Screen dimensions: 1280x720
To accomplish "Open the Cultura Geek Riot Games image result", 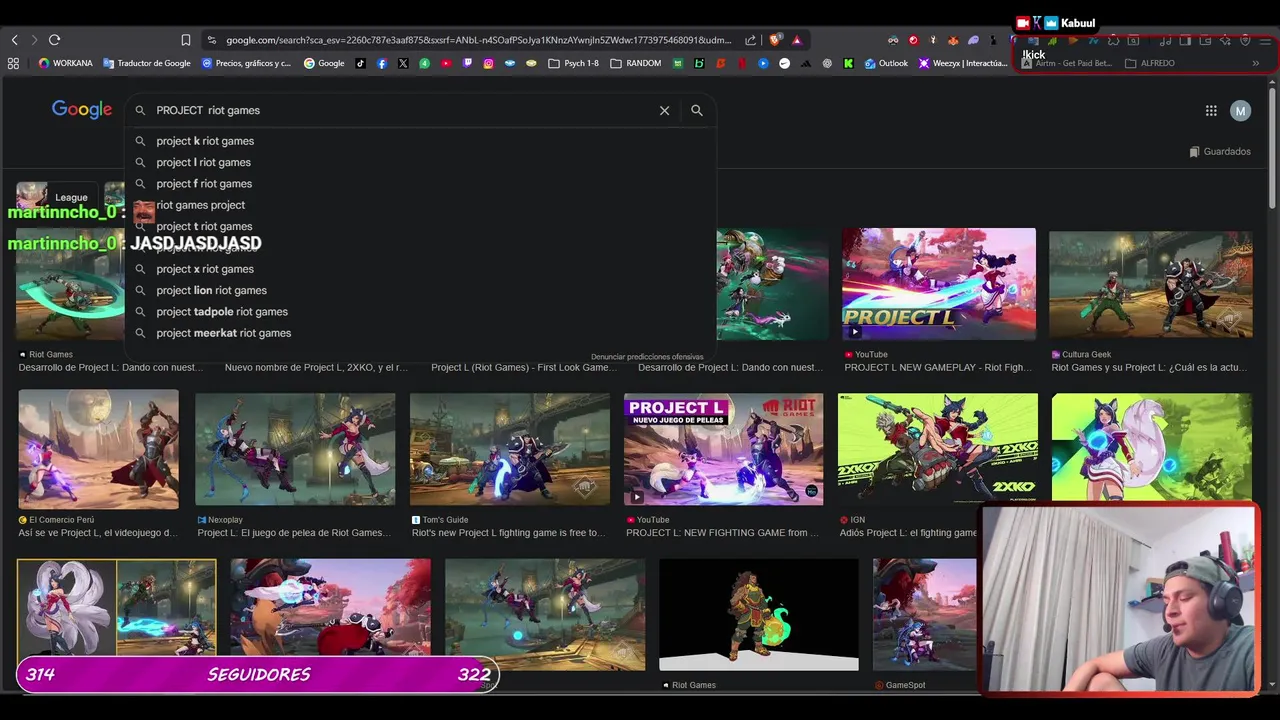I will pyautogui.click(x=1150, y=284).
